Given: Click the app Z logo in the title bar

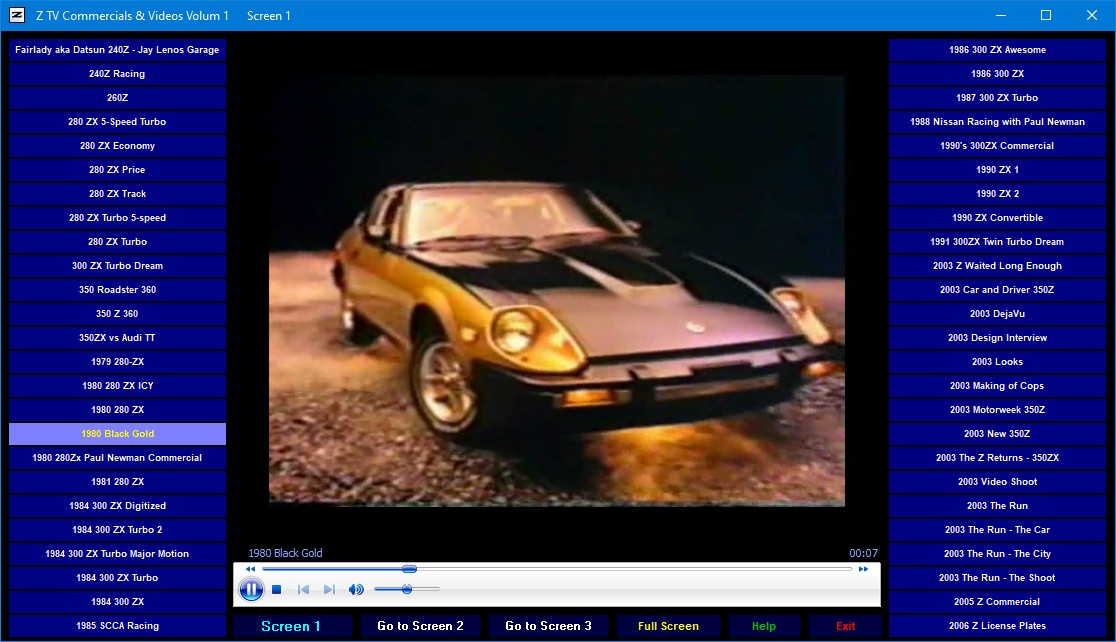Looking at the screenshot, I should (x=16, y=15).
